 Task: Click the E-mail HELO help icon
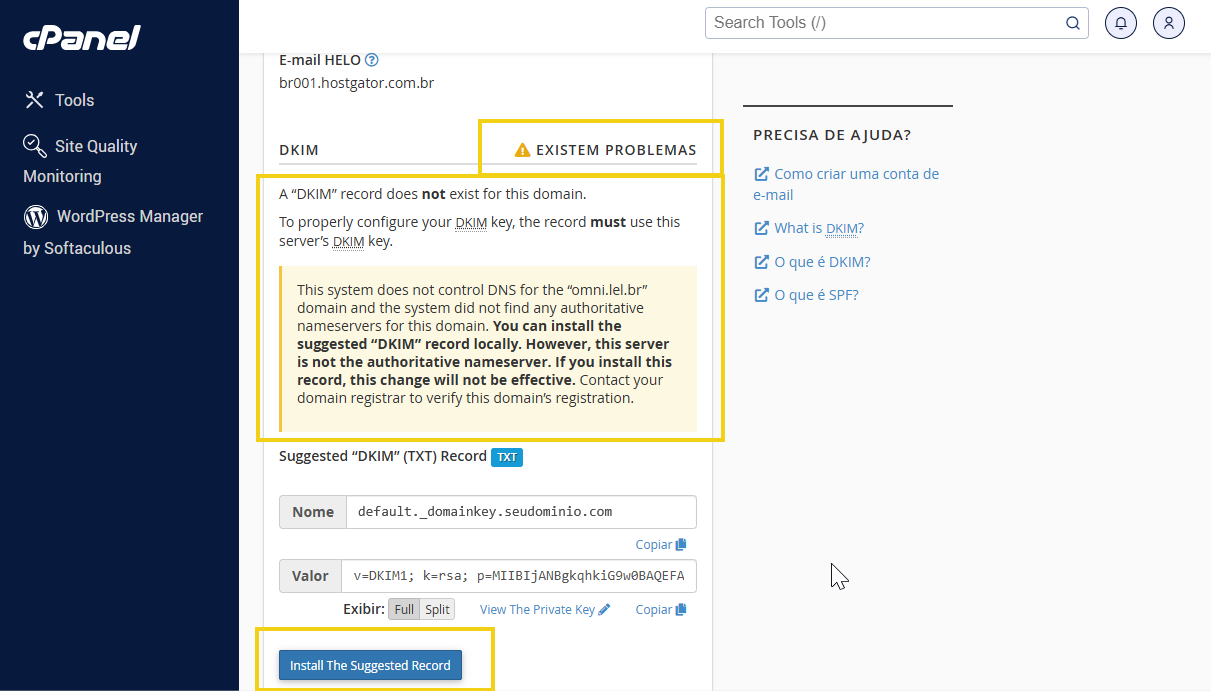(372, 60)
